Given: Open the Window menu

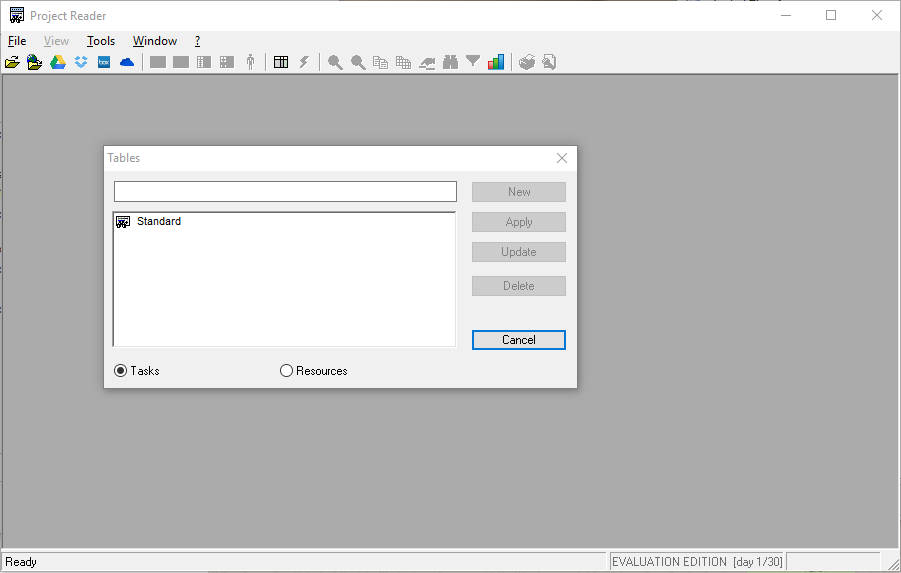Looking at the screenshot, I should (x=155, y=41).
